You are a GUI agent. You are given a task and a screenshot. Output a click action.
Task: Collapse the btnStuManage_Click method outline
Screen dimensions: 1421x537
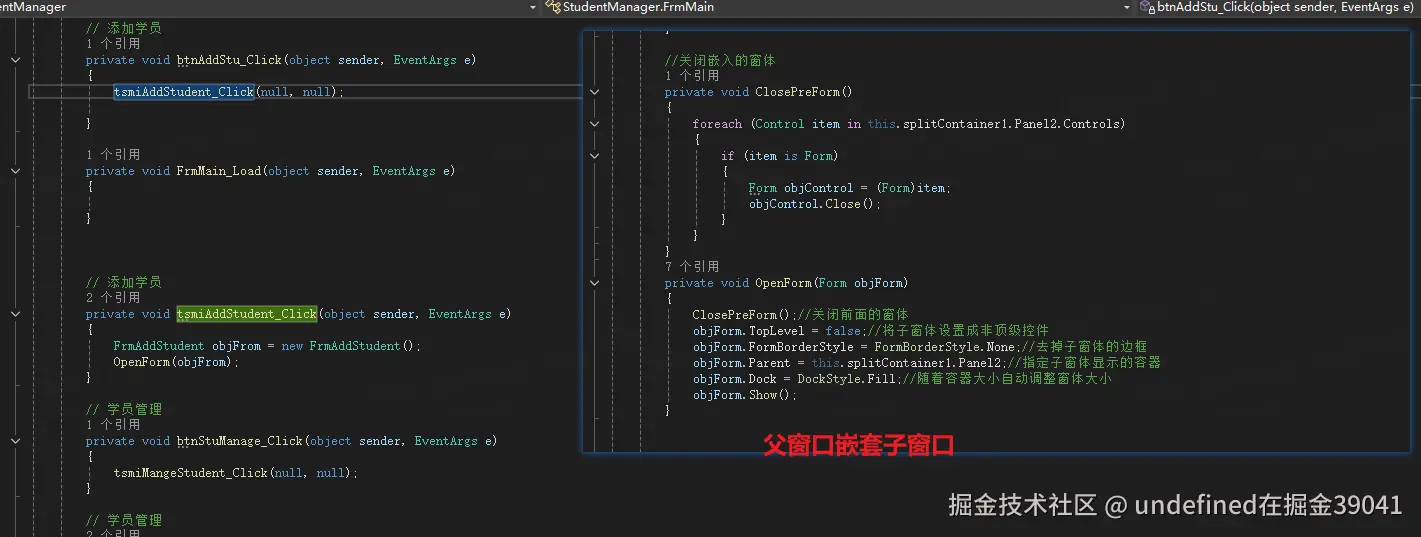tap(15, 441)
